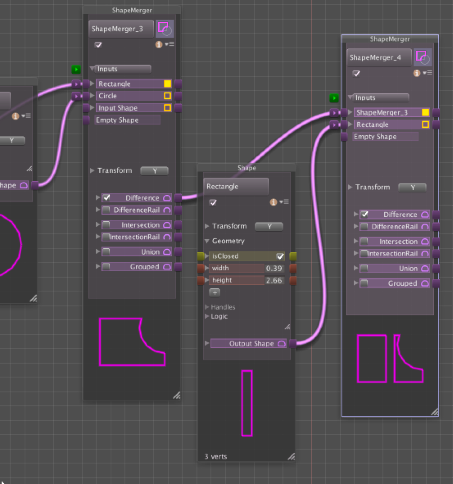Click the ShapeMerger_4 node type icon
The width and height of the screenshot is (453, 484).
pos(423,57)
